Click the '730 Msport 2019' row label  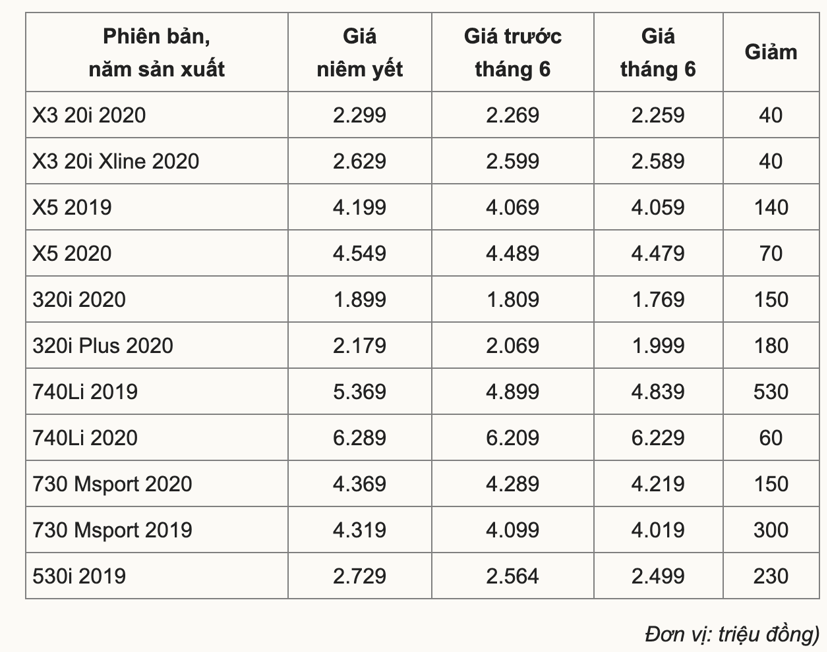pos(112,529)
